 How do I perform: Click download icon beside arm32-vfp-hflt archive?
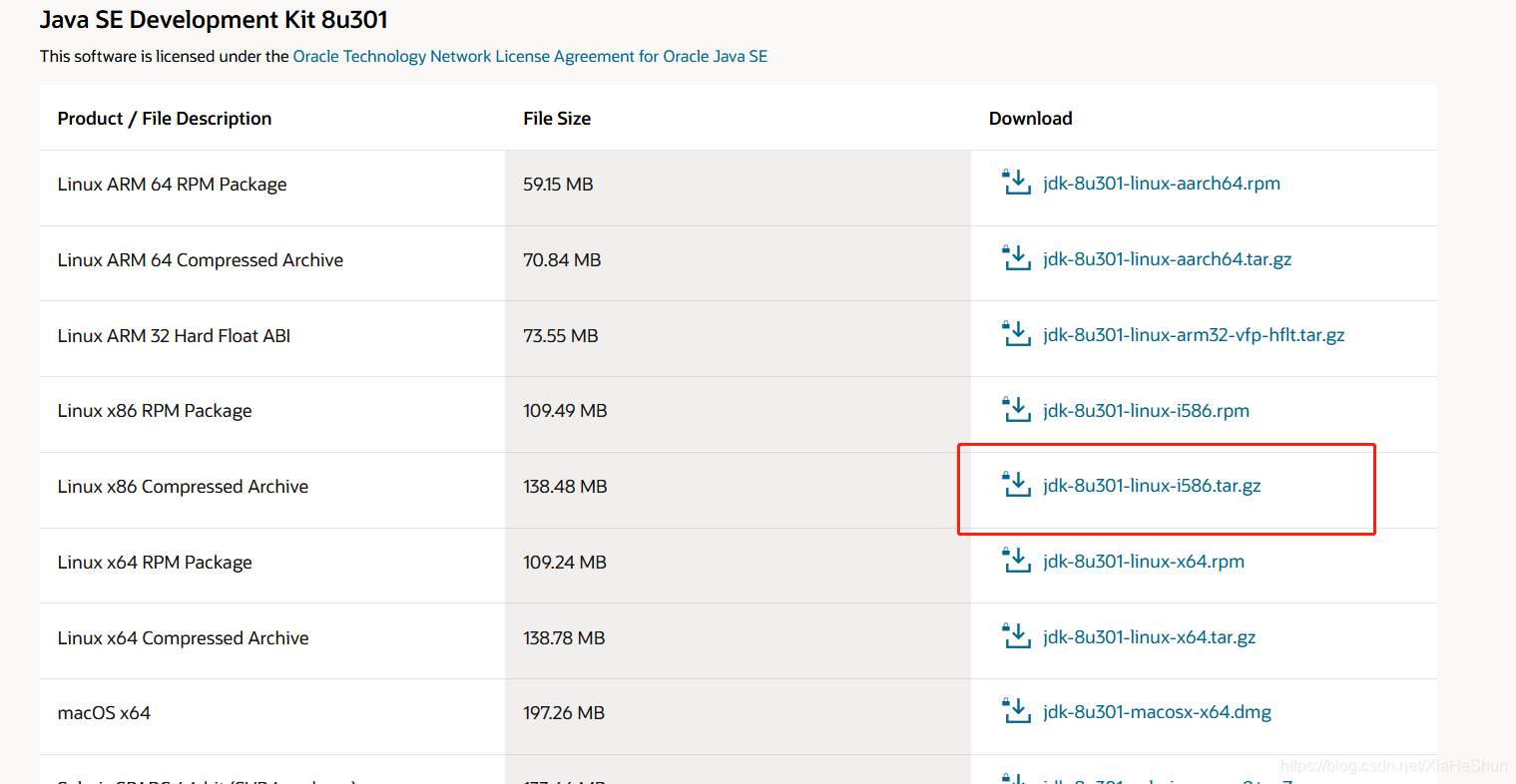(x=1016, y=334)
